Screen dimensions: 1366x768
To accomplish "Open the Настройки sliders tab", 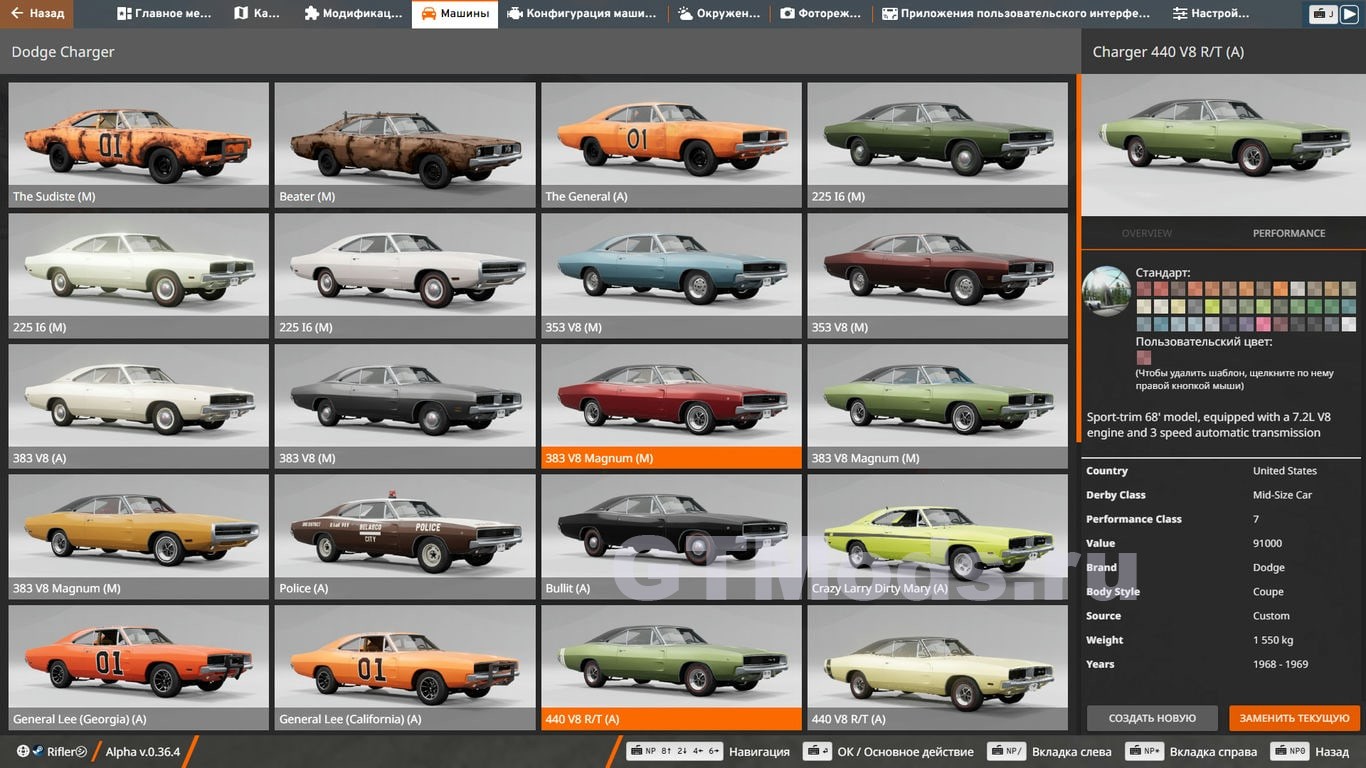I will (x=1211, y=14).
